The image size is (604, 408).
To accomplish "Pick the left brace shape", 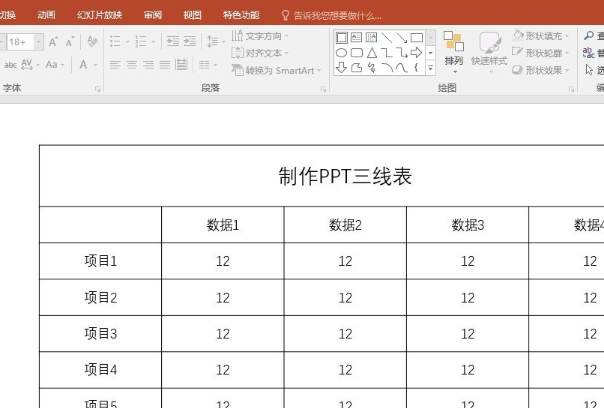I will [416, 68].
